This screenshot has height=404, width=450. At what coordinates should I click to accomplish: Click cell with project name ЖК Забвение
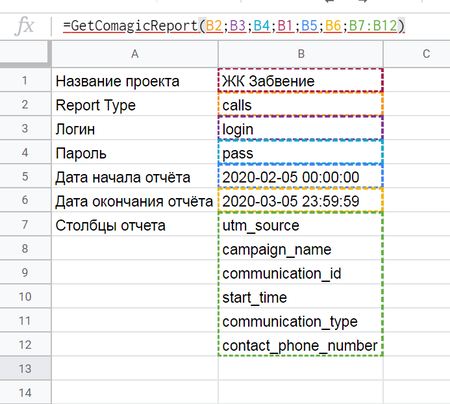pos(301,80)
